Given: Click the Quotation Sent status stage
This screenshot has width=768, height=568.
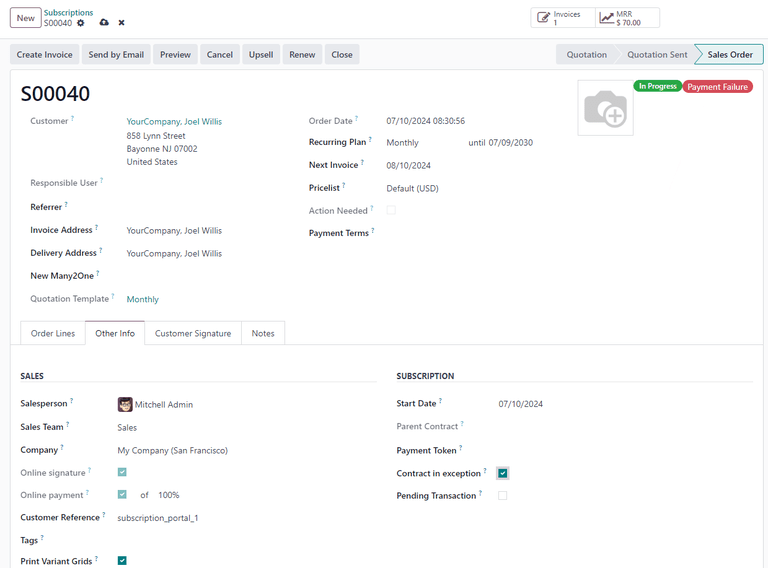Looking at the screenshot, I should 657,55.
